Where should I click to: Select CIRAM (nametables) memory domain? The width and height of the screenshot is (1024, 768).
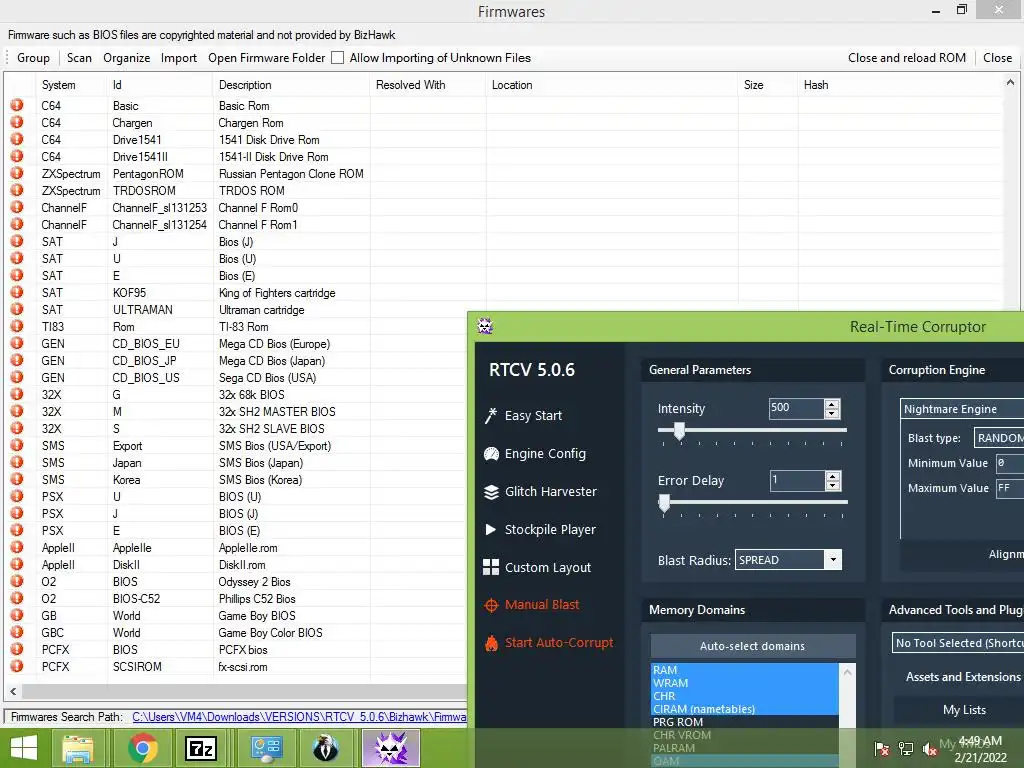744,709
